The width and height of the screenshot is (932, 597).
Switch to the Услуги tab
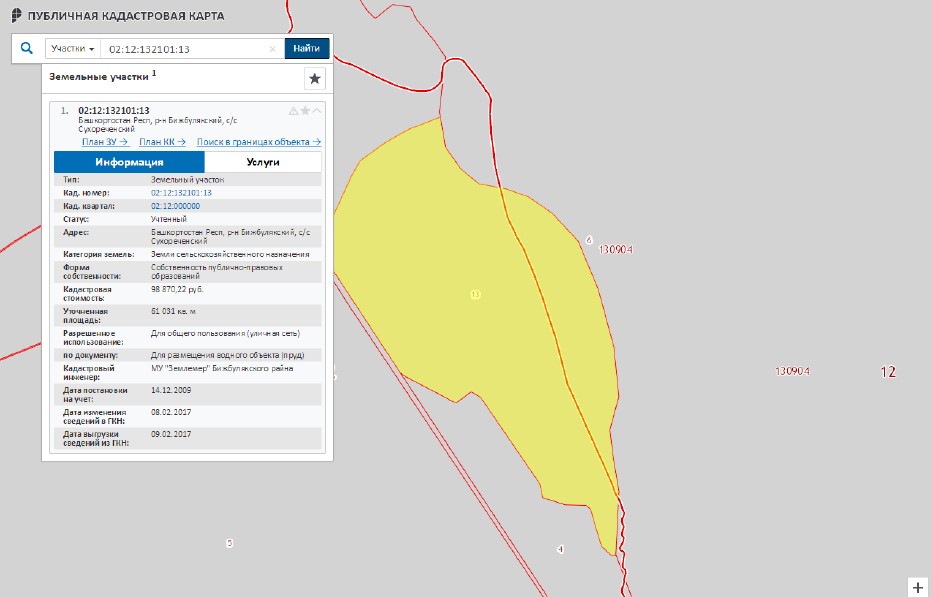click(262, 162)
